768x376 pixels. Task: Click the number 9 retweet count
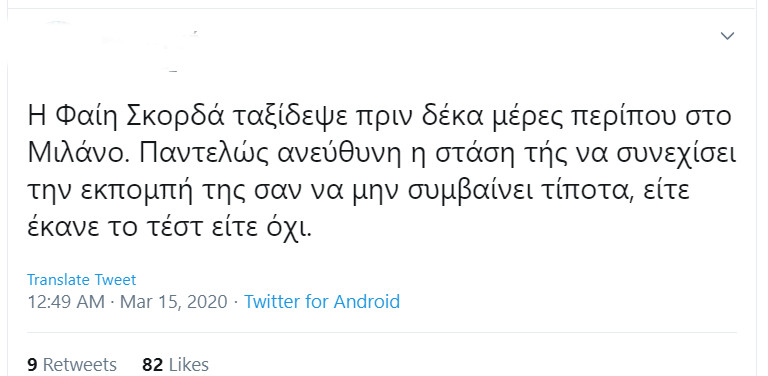[32, 365]
